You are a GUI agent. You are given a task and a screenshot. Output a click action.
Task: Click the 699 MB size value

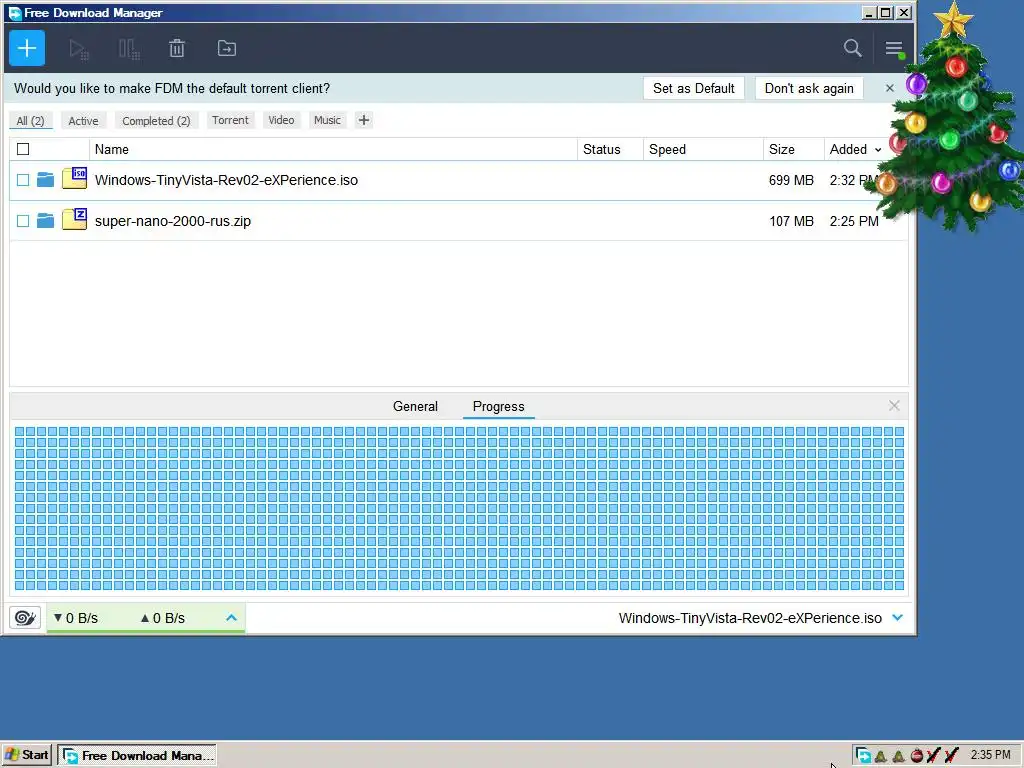(791, 180)
